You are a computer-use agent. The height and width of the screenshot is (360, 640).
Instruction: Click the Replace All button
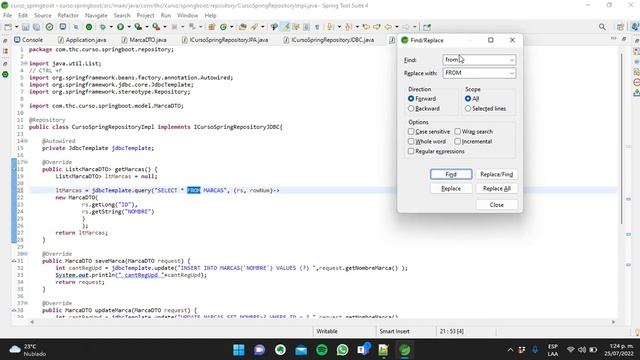pyautogui.click(x=496, y=189)
